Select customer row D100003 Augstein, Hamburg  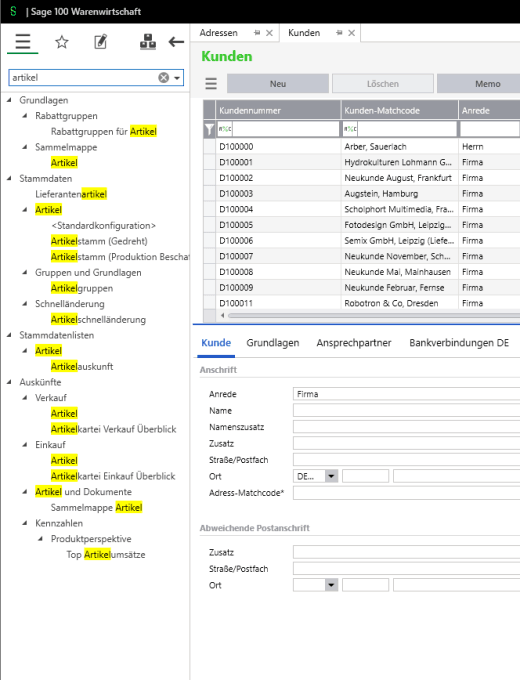pyautogui.click(x=362, y=193)
